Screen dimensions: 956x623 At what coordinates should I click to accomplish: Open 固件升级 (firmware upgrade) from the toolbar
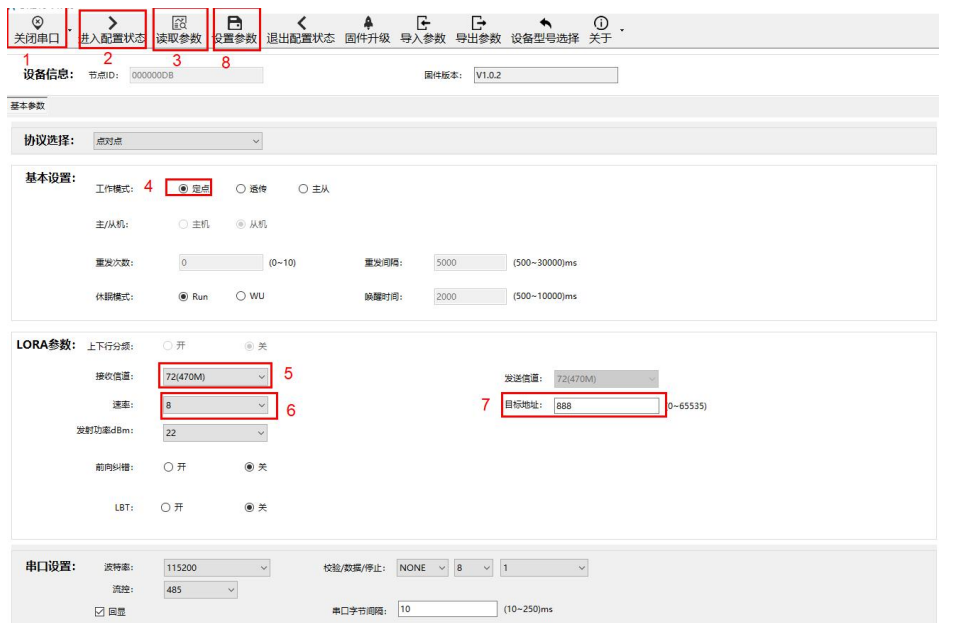[367, 22]
